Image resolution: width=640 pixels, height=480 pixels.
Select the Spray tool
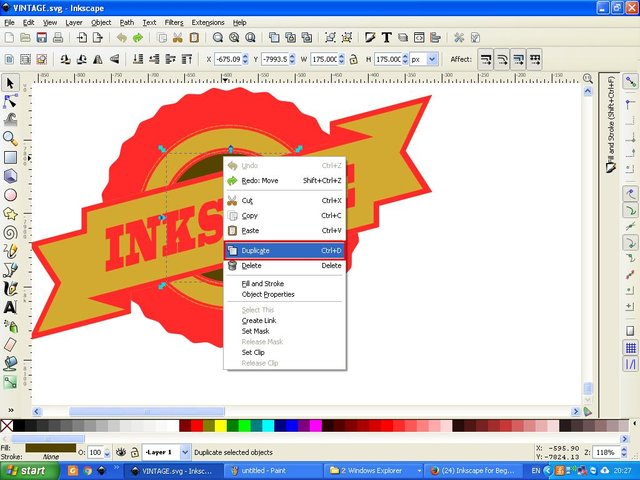point(10,326)
